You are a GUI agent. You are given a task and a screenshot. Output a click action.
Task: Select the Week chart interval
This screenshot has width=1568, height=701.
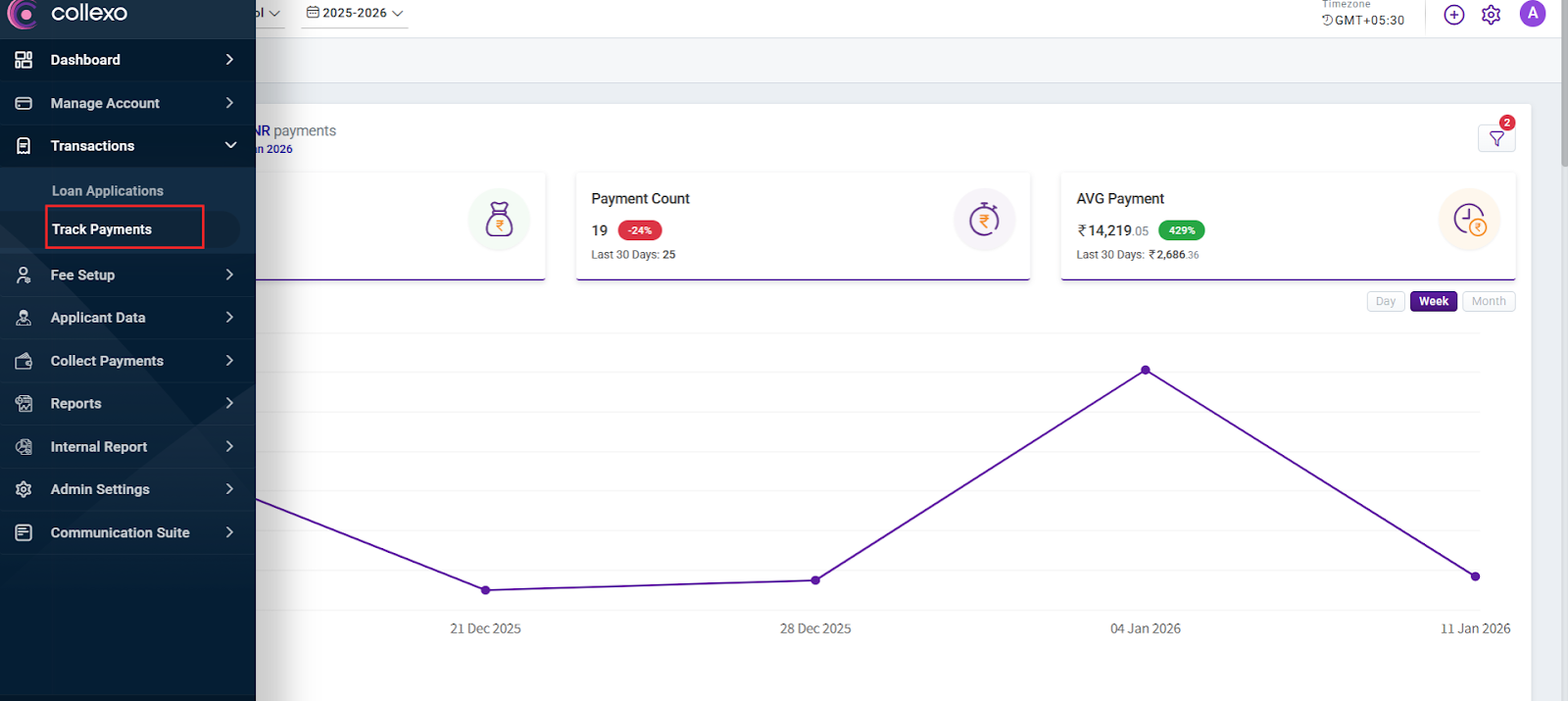[1433, 301]
